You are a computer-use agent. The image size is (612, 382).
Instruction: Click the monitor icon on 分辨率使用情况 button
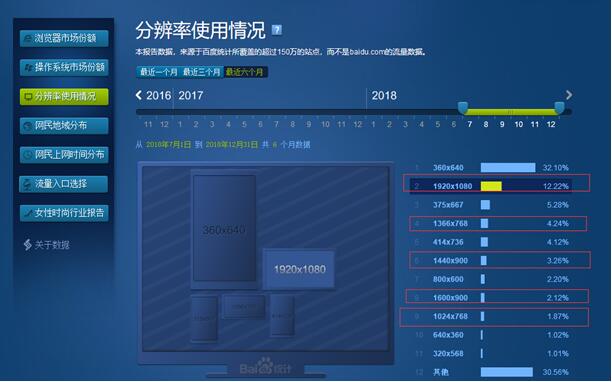[28, 96]
